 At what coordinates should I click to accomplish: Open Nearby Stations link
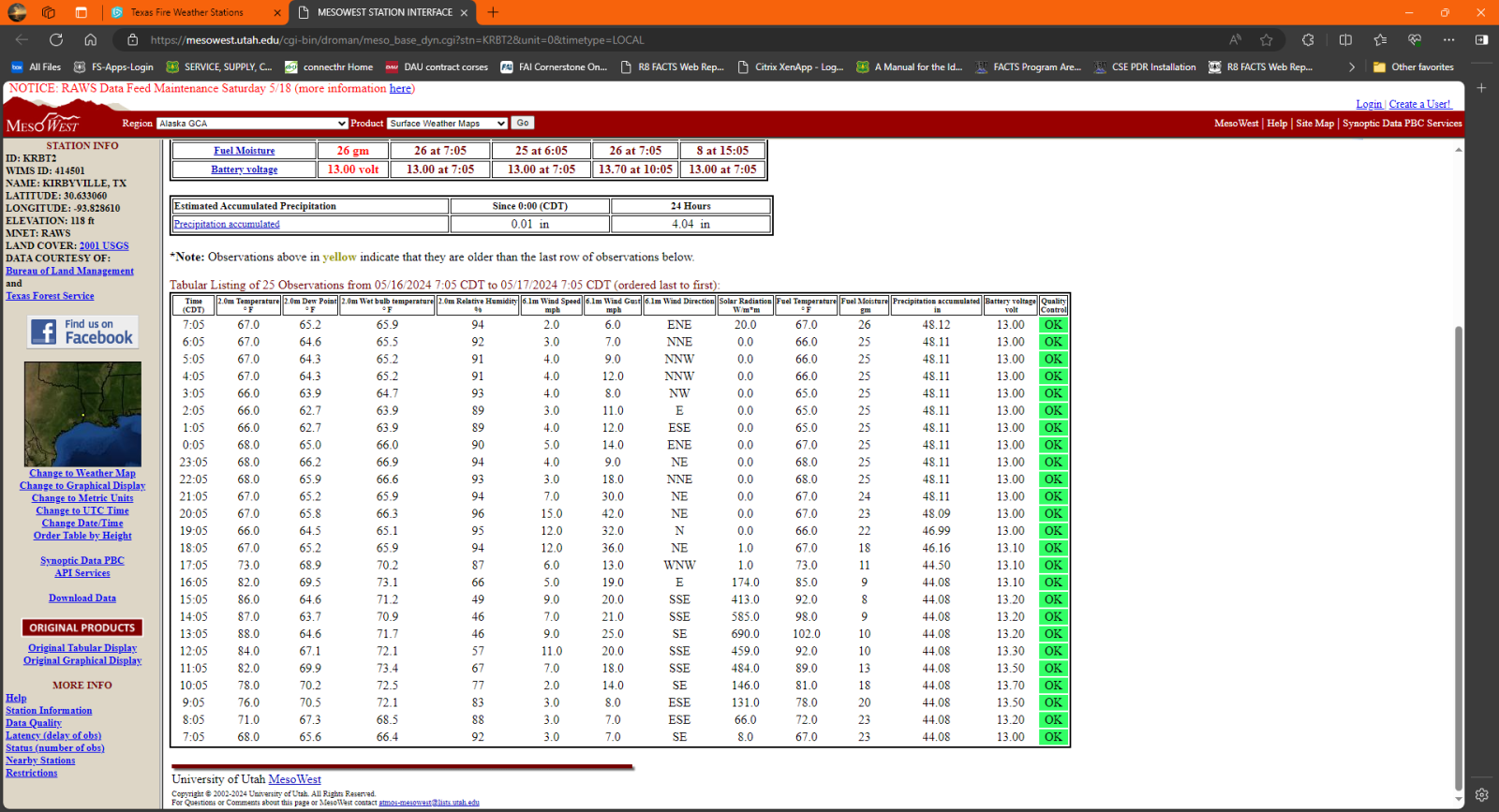pos(40,760)
